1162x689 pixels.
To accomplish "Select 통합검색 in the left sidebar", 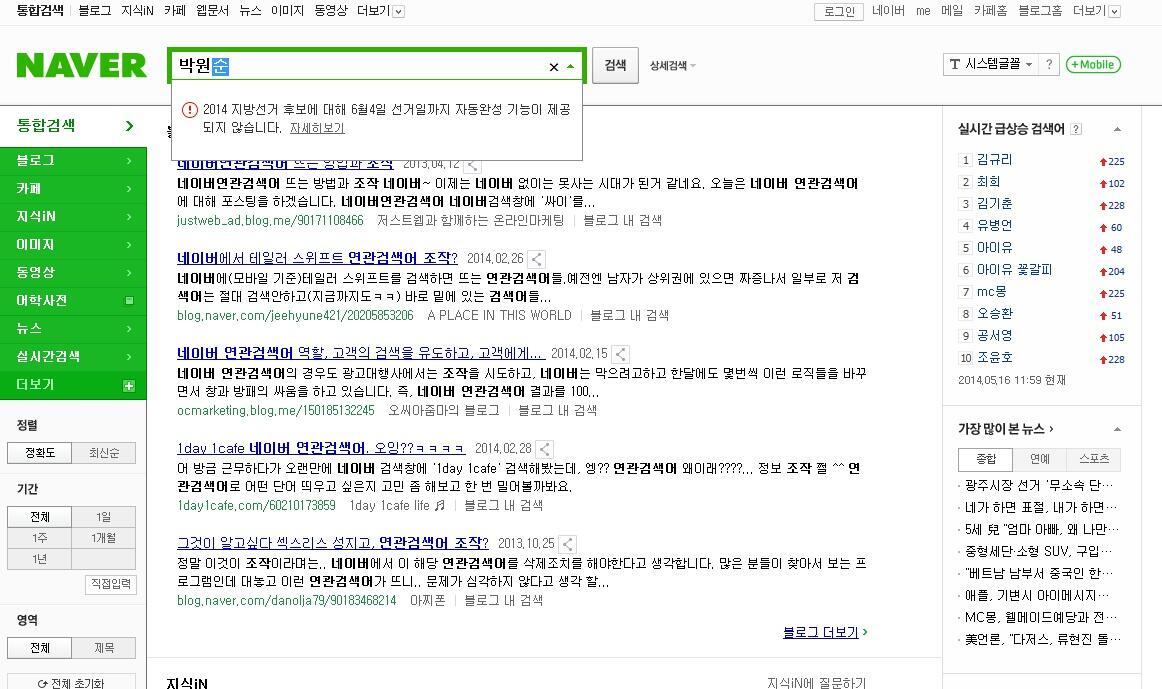I will coord(73,125).
